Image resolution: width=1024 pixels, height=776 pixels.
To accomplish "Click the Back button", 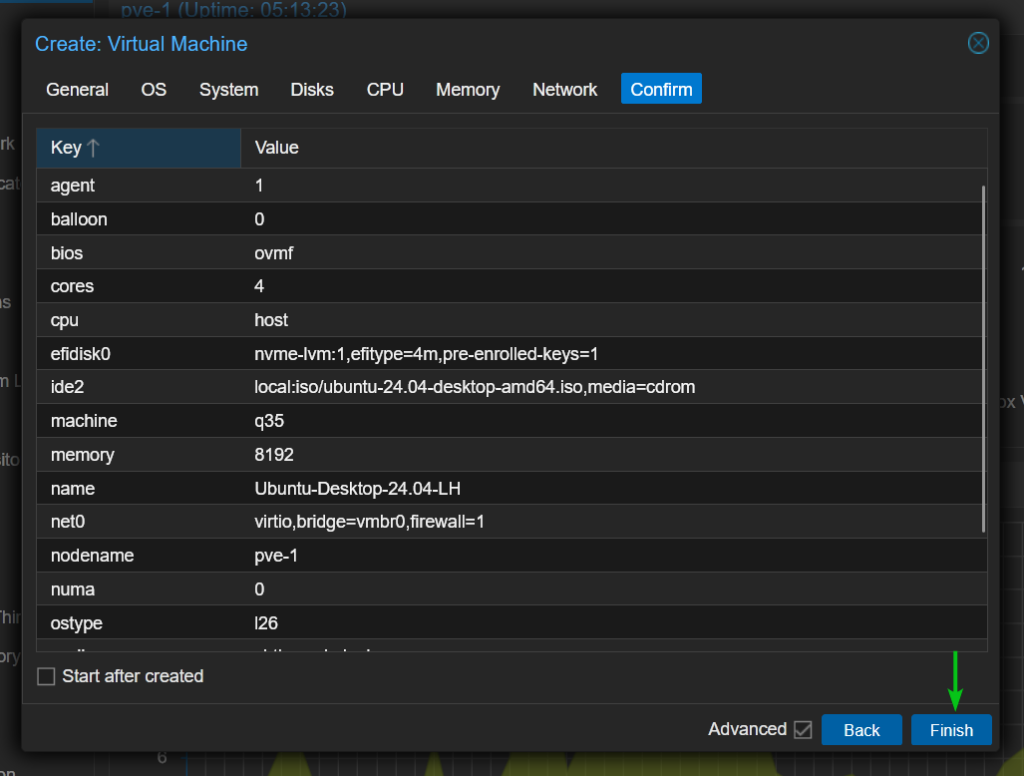I will point(861,730).
